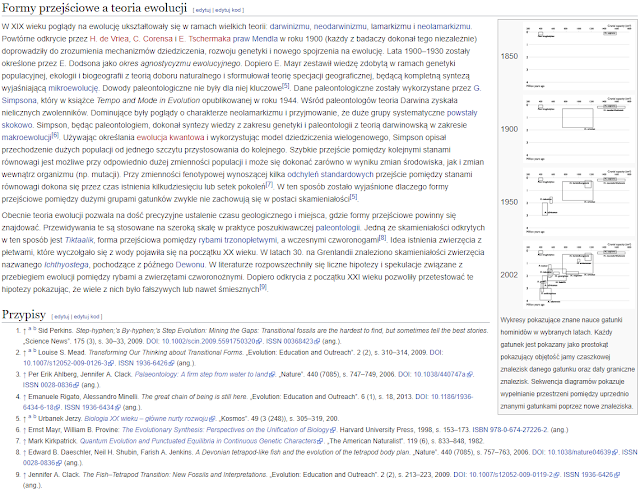Open red link C. Corensa

click(x=153, y=39)
